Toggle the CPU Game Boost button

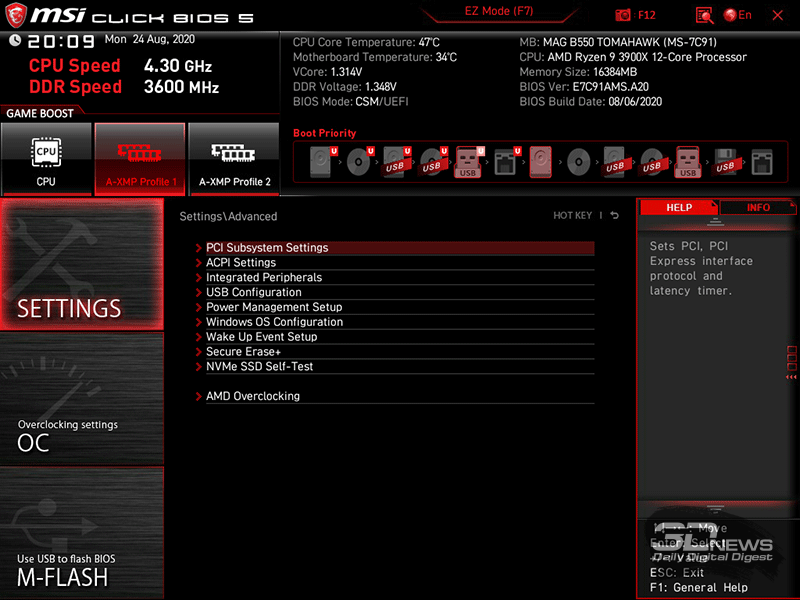click(x=46, y=159)
